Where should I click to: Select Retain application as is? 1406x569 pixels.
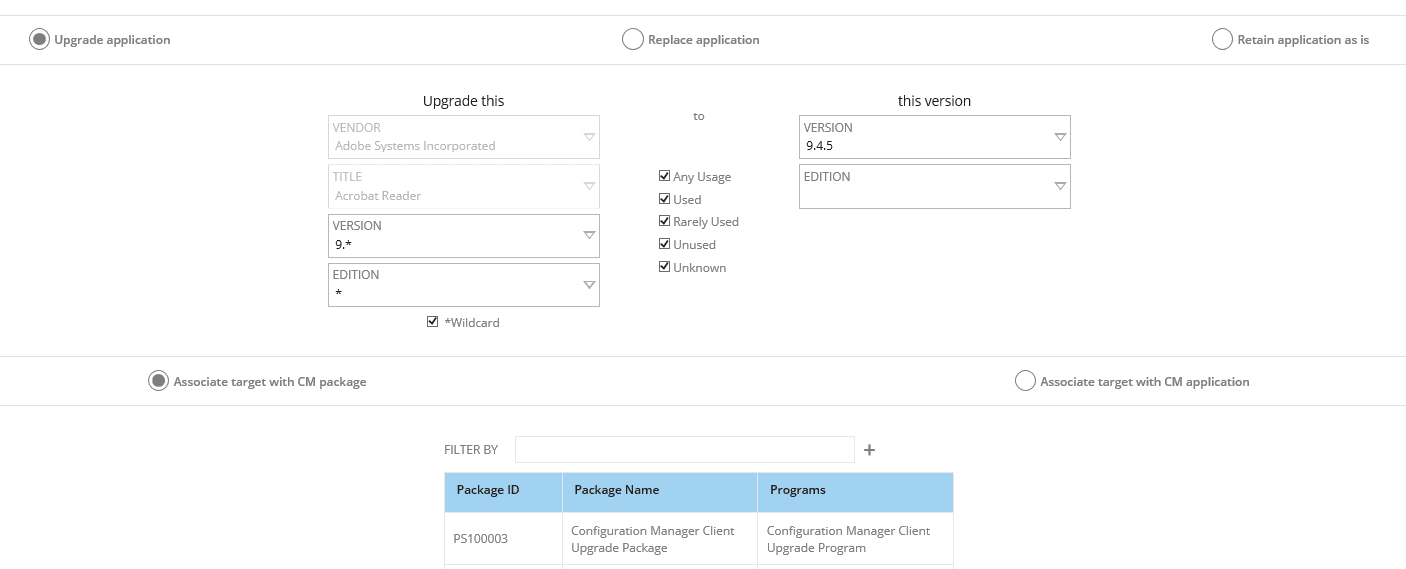click(1222, 40)
